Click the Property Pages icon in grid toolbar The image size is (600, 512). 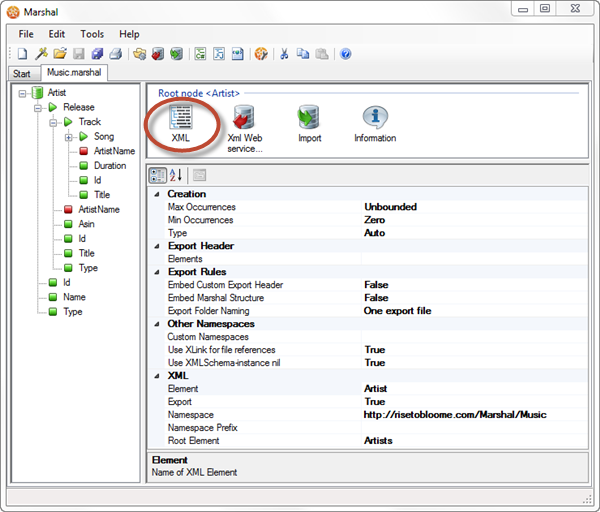click(199, 175)
